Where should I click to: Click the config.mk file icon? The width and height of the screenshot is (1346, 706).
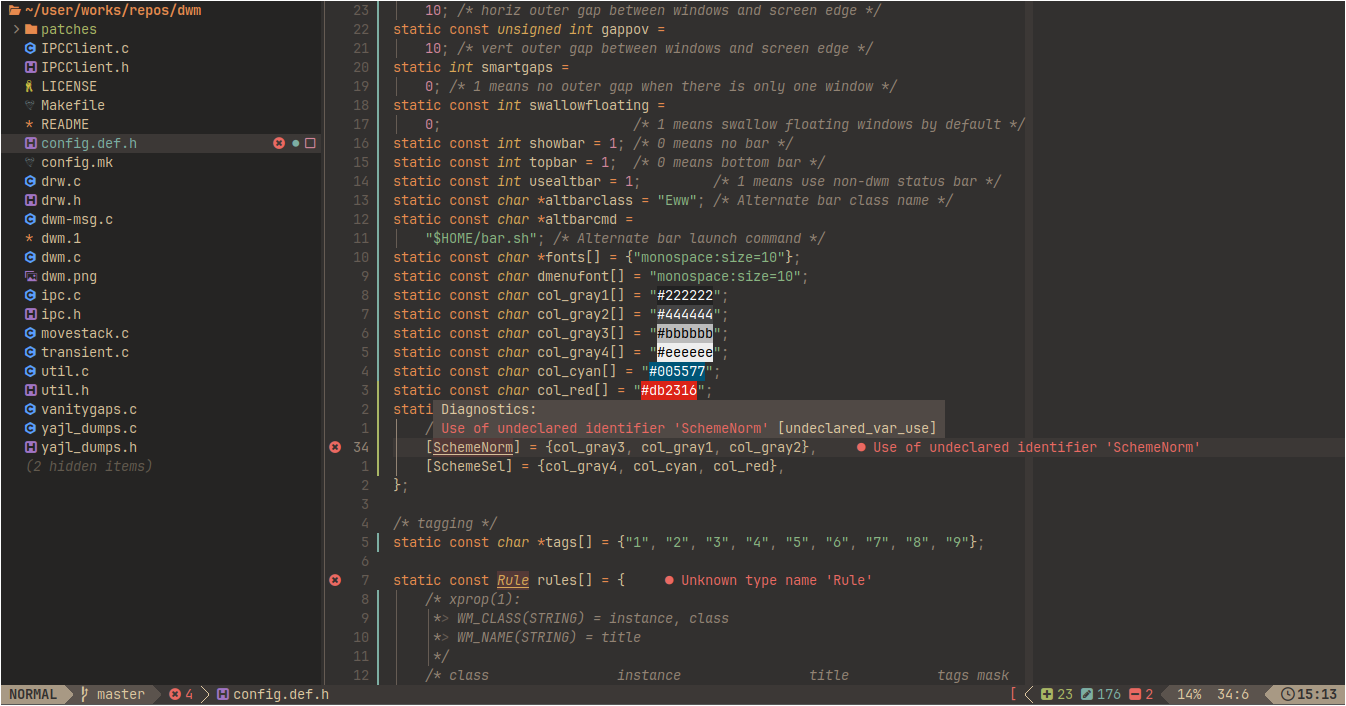(x=31, y=162)
